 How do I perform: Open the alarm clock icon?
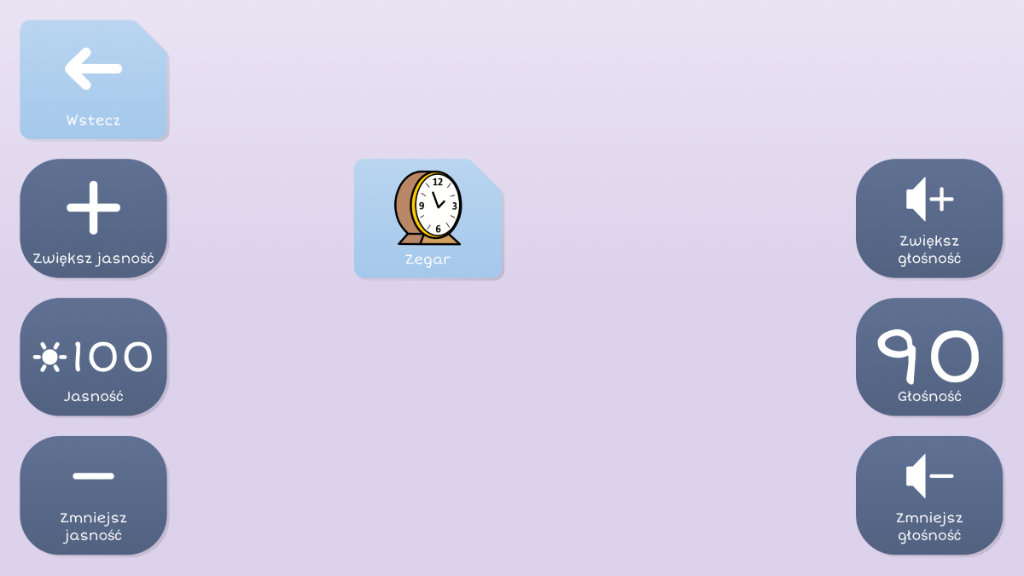click(x=429, y=207)
